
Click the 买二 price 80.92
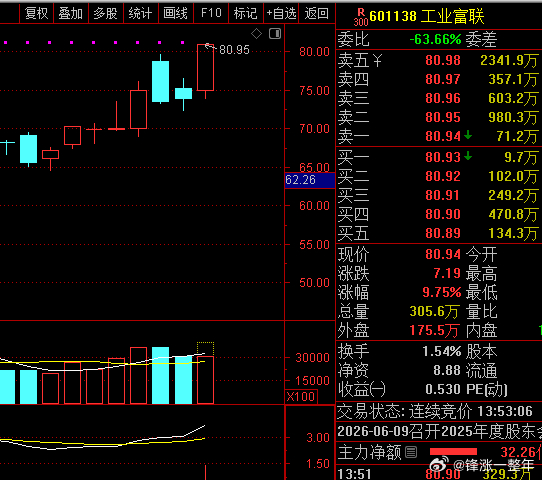point(443,177)
